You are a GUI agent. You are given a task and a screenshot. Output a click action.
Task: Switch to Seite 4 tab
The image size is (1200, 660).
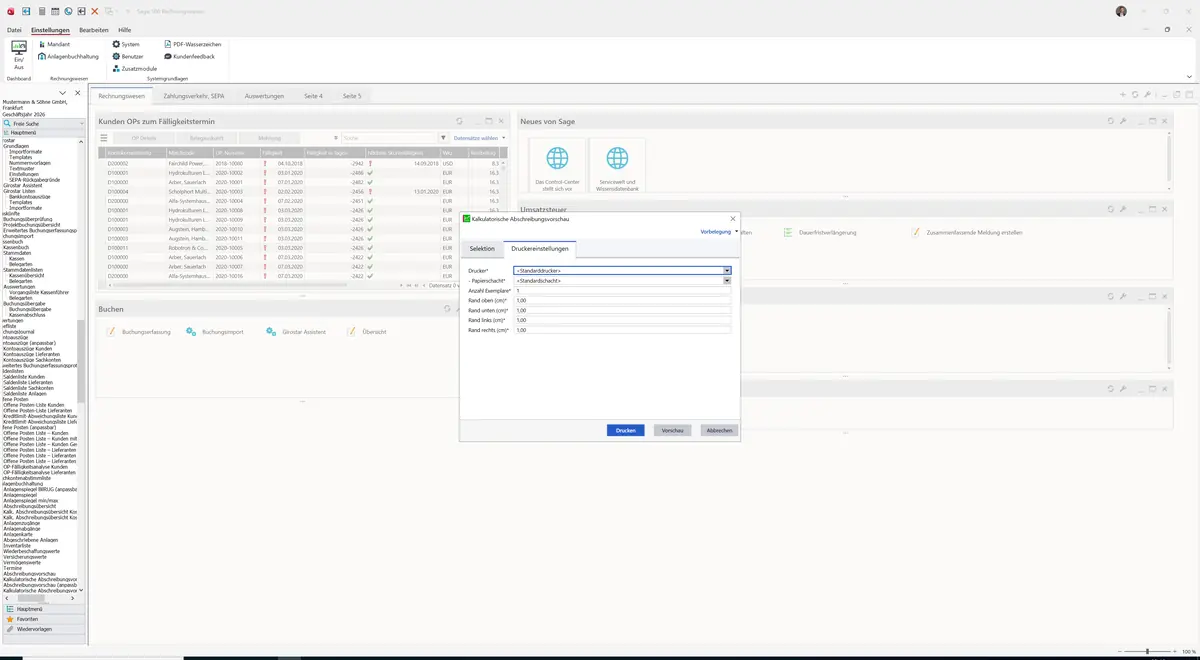[x=313, y=96]
